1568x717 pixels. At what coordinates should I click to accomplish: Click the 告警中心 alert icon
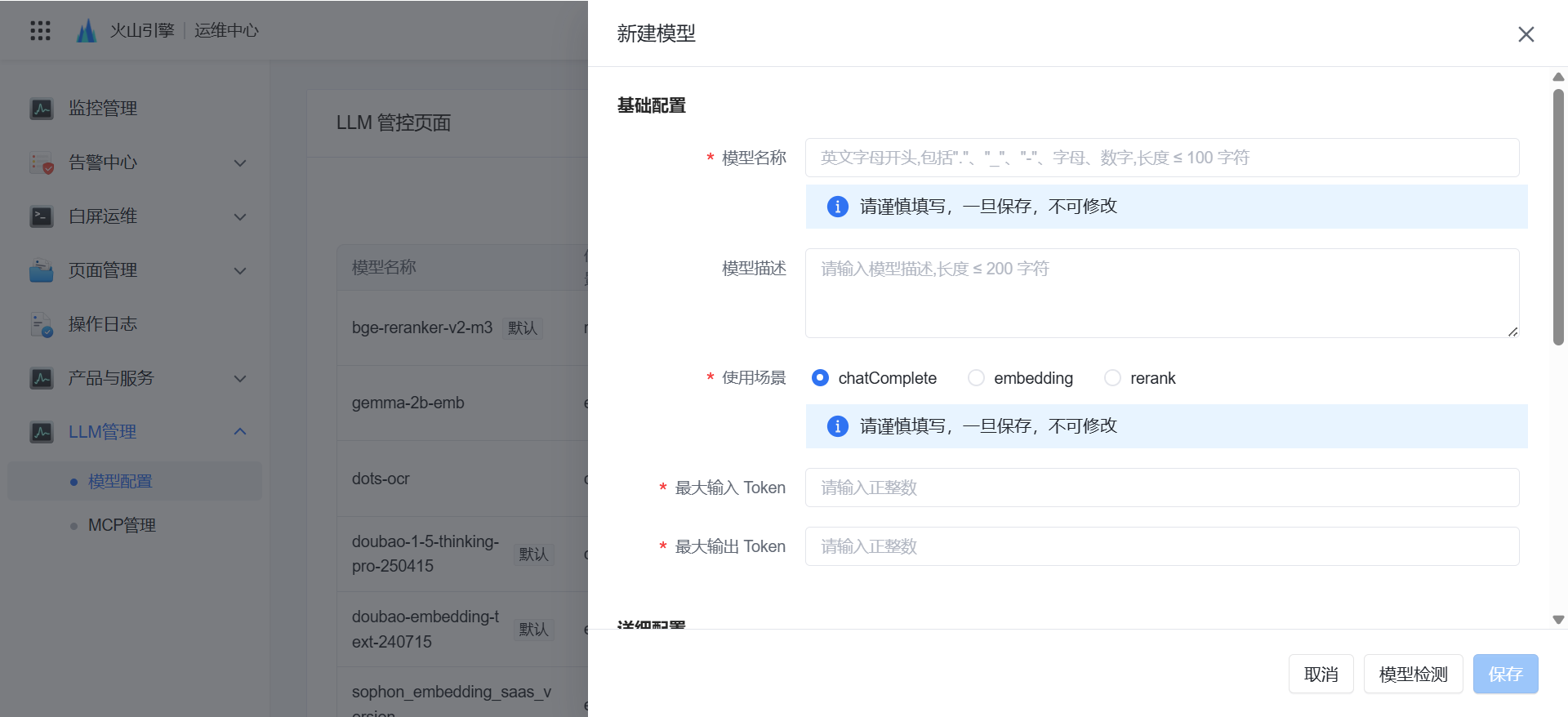[42, 163]
